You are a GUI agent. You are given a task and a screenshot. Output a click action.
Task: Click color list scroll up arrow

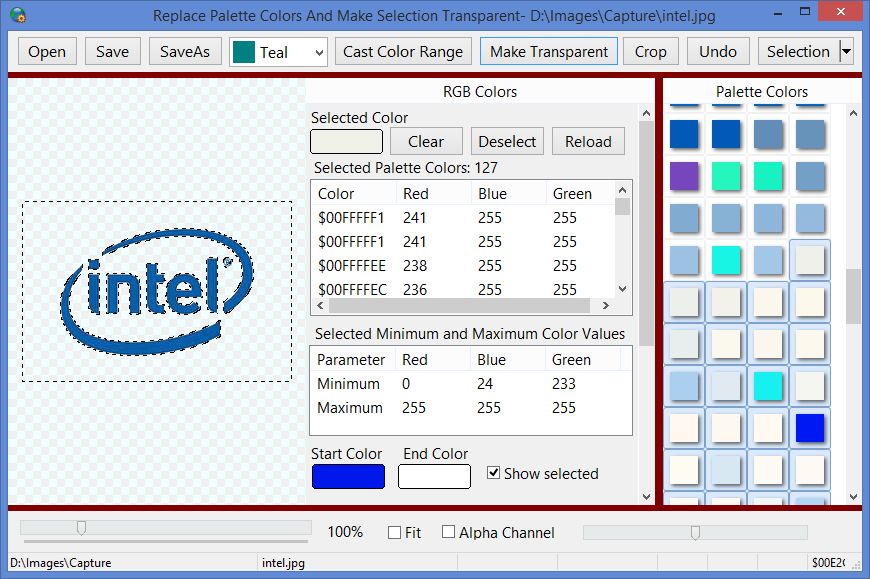[623, 190]
